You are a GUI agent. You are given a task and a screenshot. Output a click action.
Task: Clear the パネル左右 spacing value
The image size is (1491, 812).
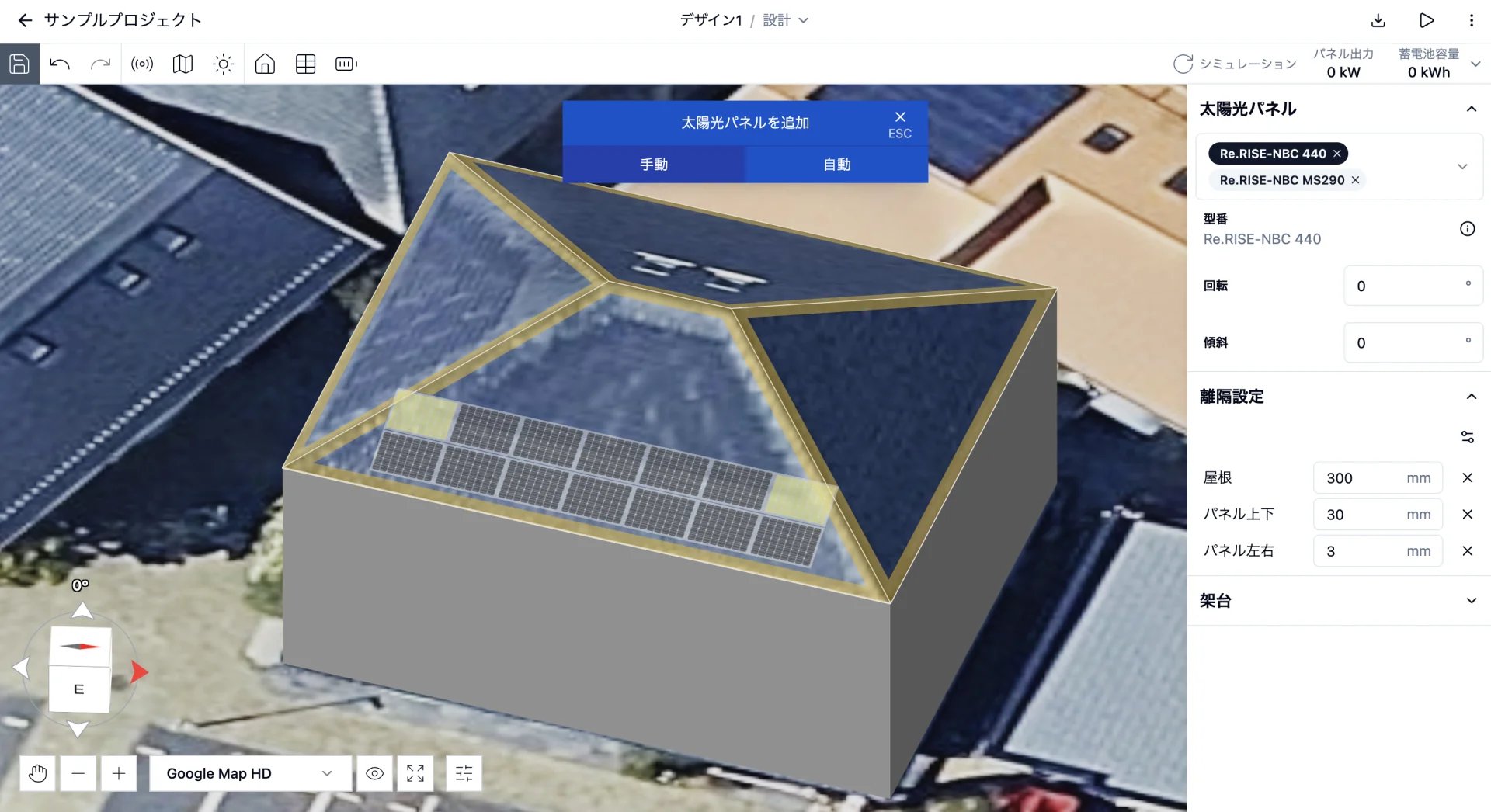(x=1467, y=550)
